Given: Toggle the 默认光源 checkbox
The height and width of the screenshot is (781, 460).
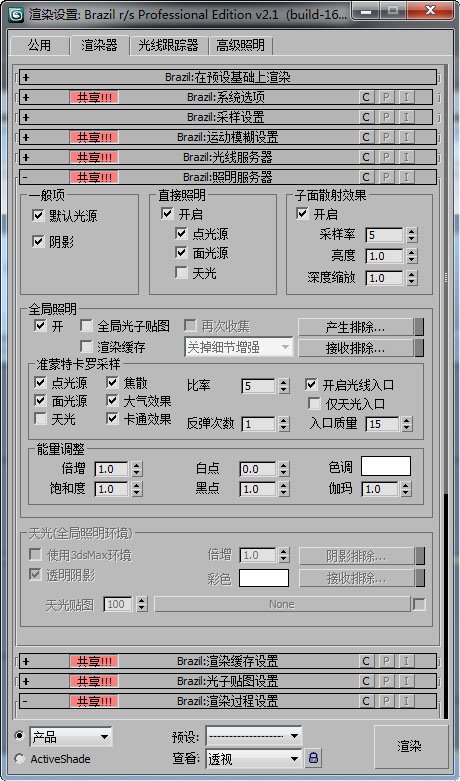Looking at the screenshot, I should pyautogui.click(x=38, y=216).
